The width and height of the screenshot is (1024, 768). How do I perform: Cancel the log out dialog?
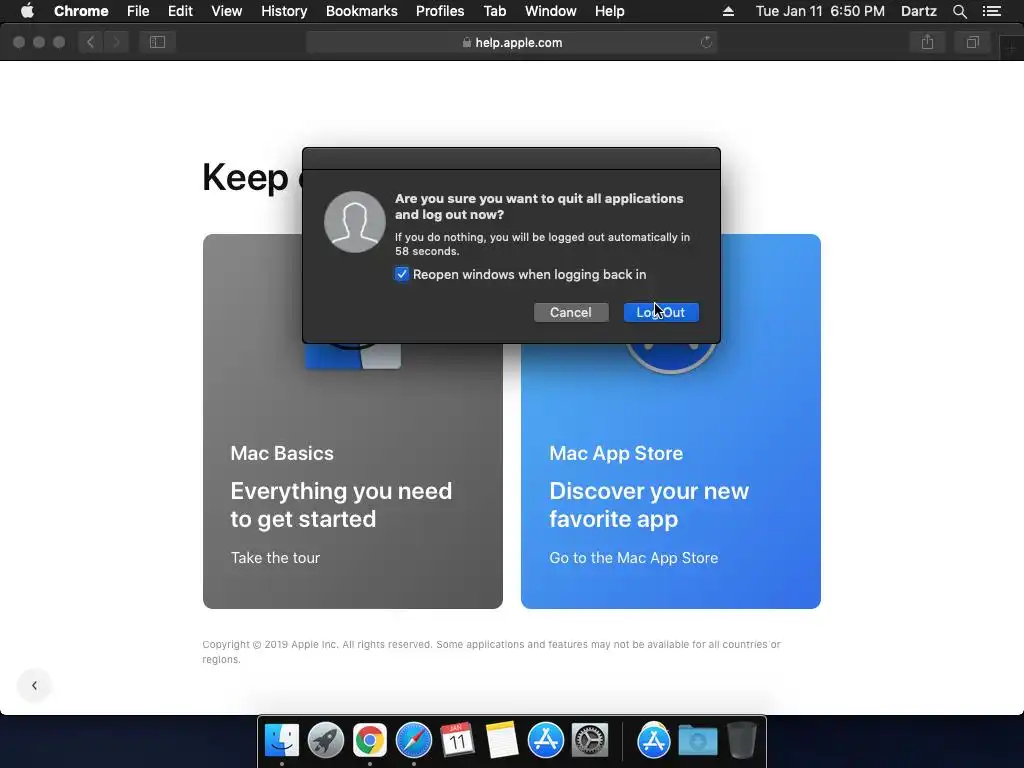coord(571,312)
